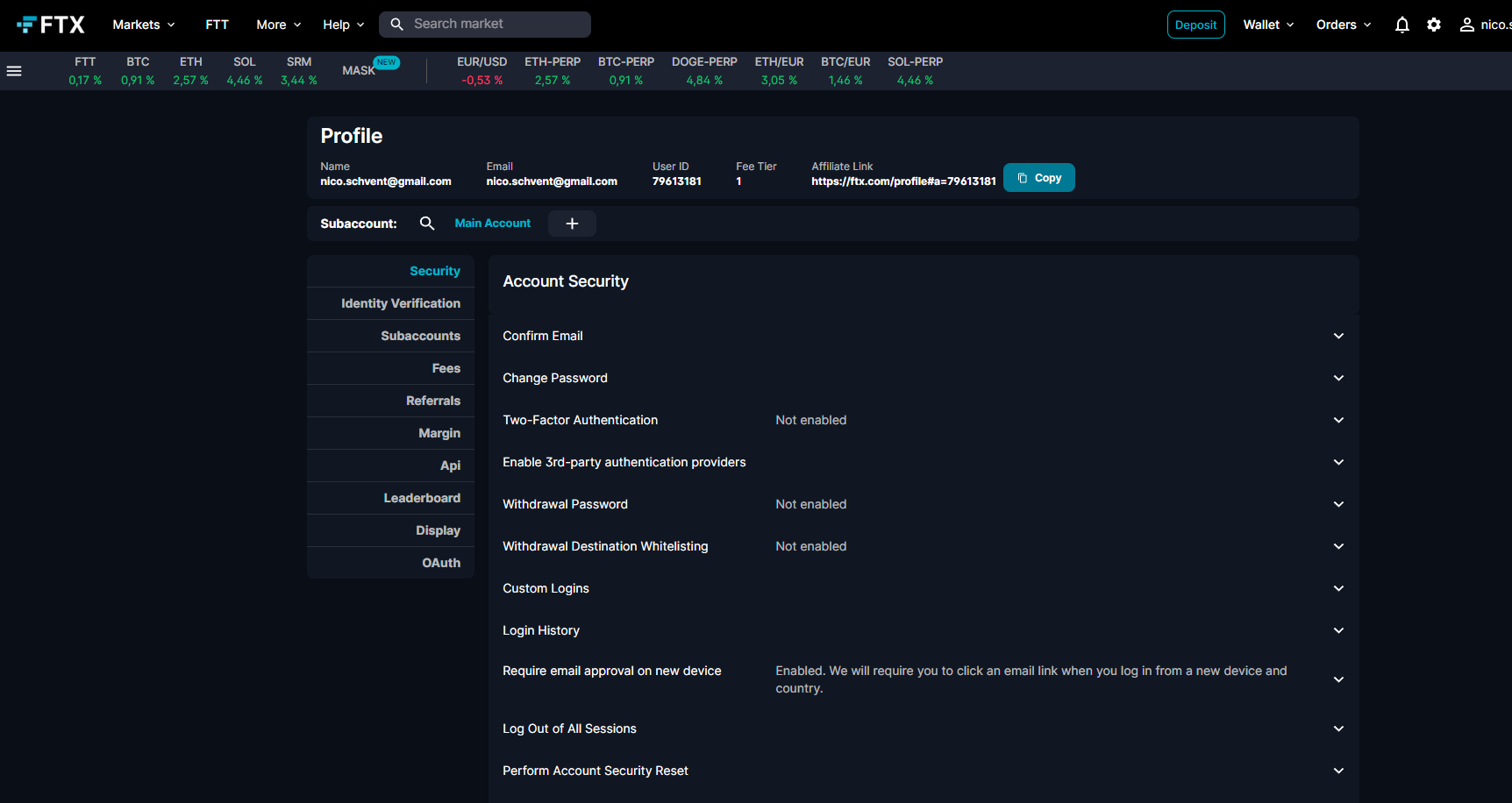
Task: Click the FTX logo in the top bar
Action: tap(50, 24)
